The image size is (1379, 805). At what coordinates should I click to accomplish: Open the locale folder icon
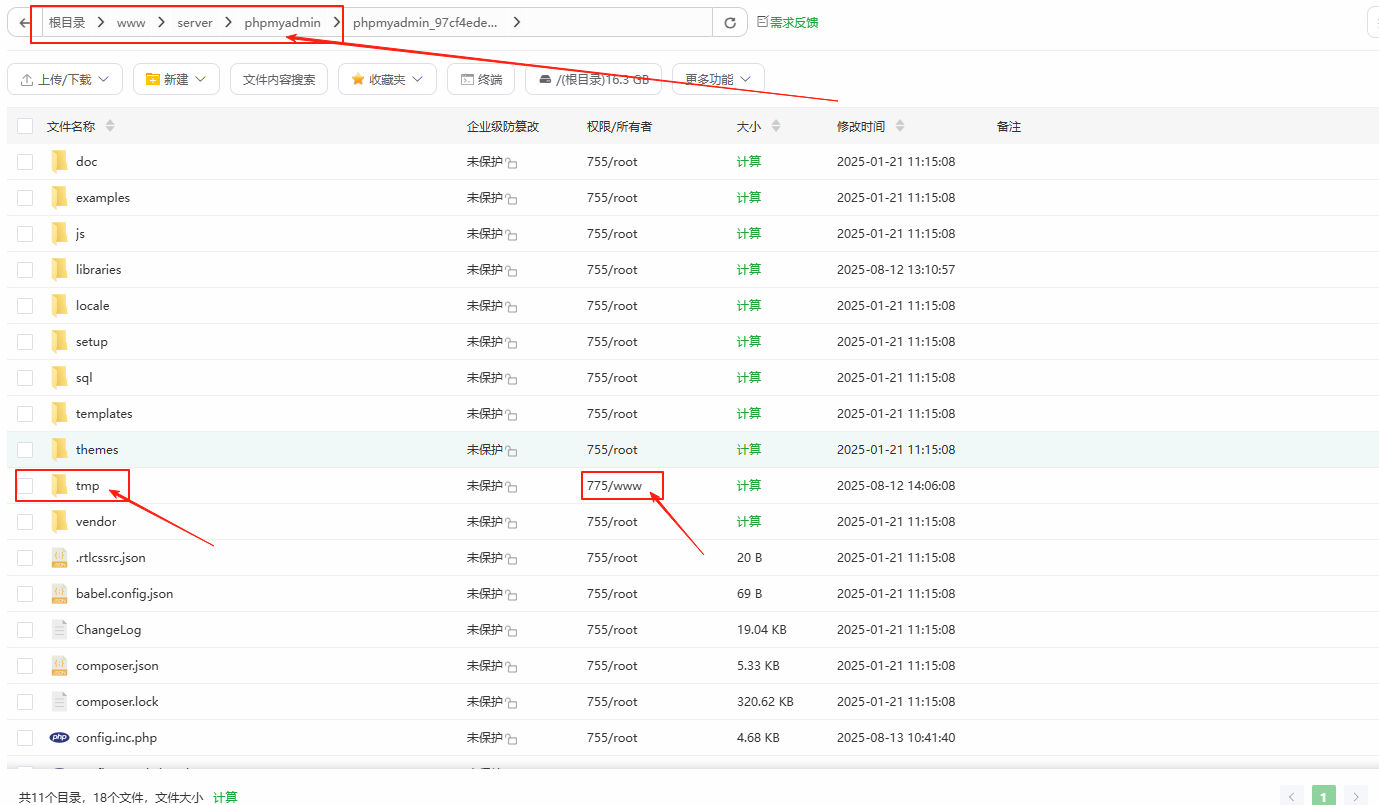click(59, 305)
